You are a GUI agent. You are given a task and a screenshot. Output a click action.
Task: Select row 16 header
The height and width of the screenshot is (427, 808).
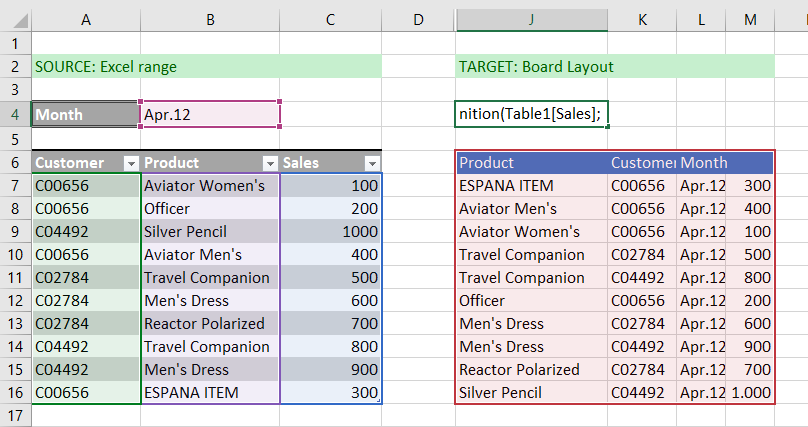click(15, 393)
